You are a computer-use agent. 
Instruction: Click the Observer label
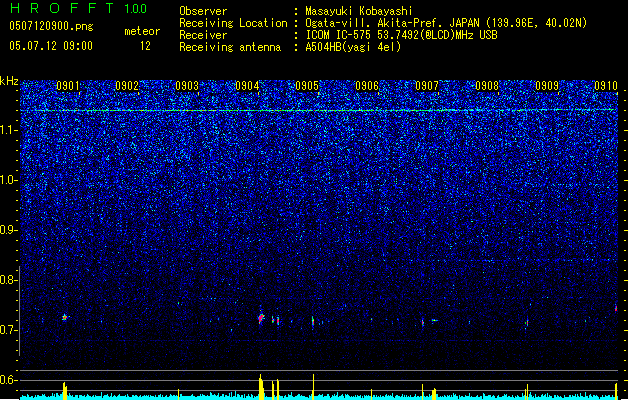point(203,11)
